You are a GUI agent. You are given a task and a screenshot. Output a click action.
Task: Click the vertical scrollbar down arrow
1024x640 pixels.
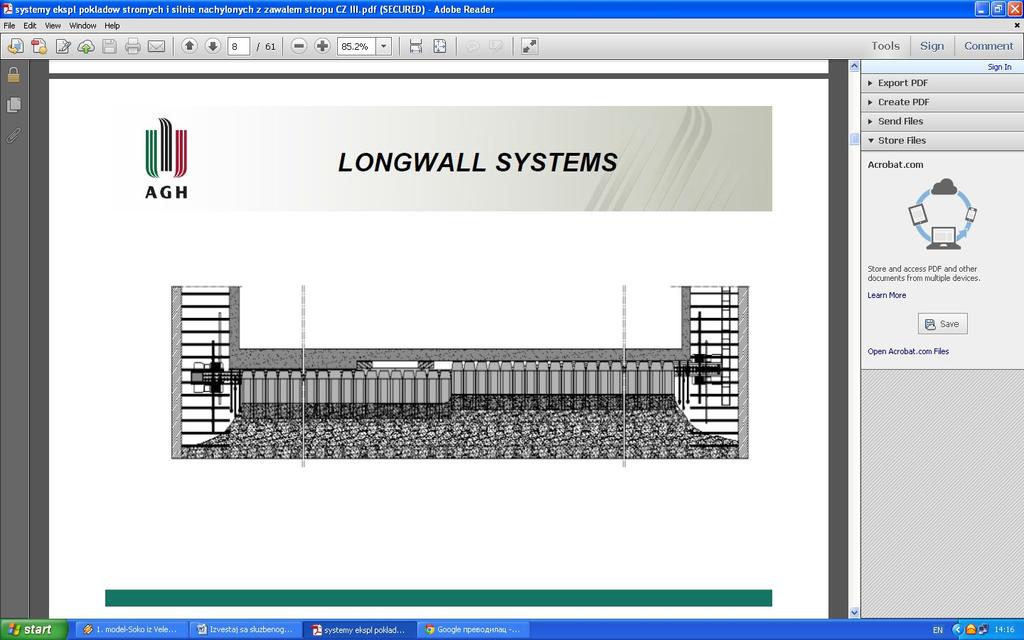[854, 613]
